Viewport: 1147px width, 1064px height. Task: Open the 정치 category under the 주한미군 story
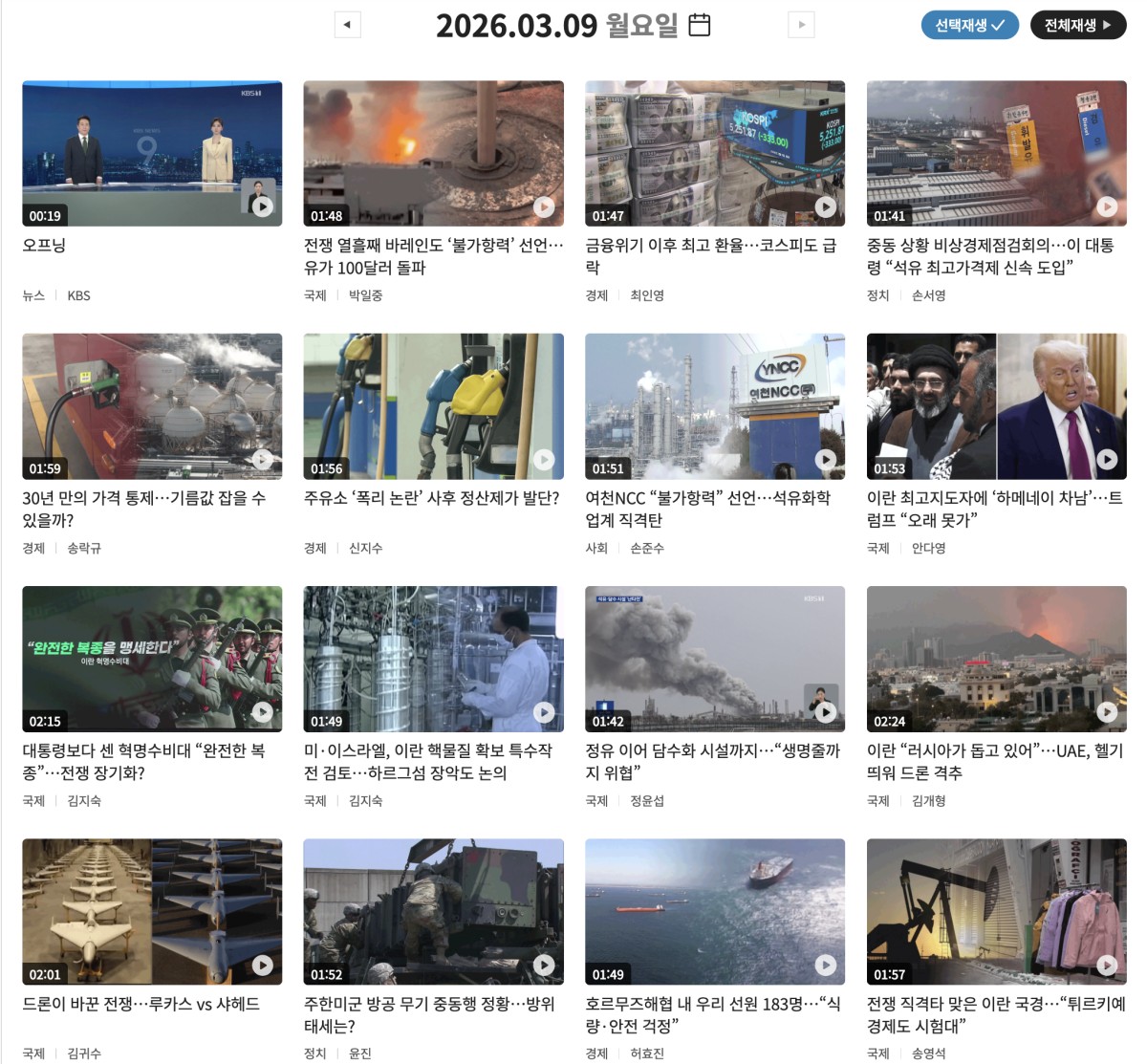click(314, 1053)
